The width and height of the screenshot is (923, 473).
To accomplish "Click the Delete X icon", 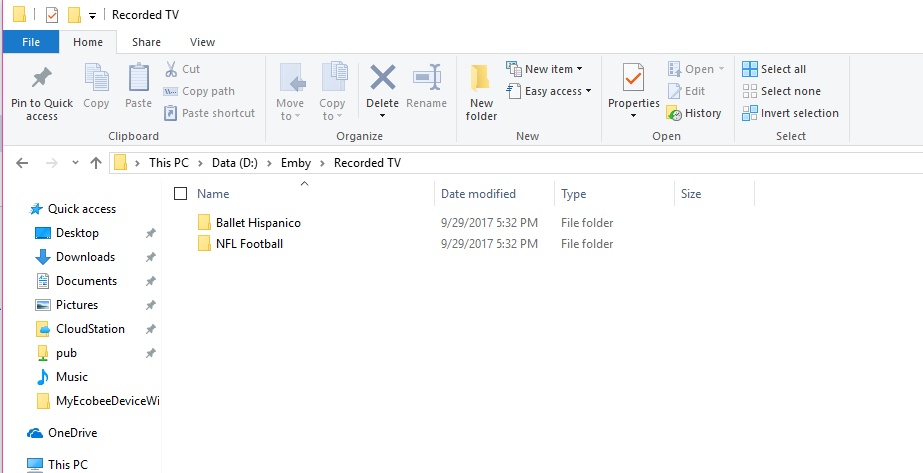I will 383,78.
